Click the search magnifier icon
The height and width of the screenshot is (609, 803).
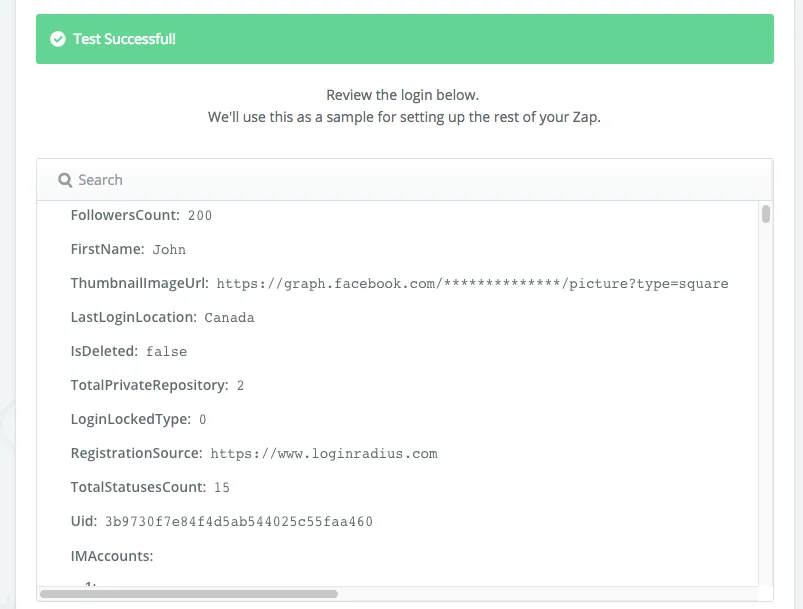pyautogui.click(x=65, y=179)
